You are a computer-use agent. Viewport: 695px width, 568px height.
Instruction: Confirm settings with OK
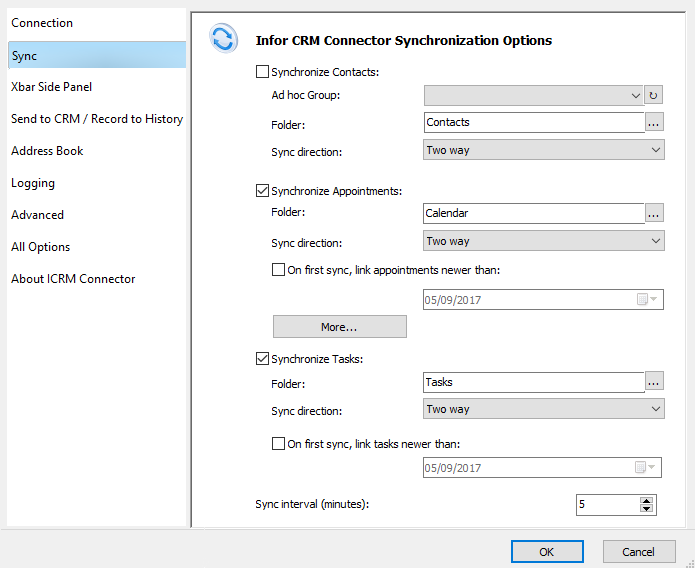(x=547, y=552)
